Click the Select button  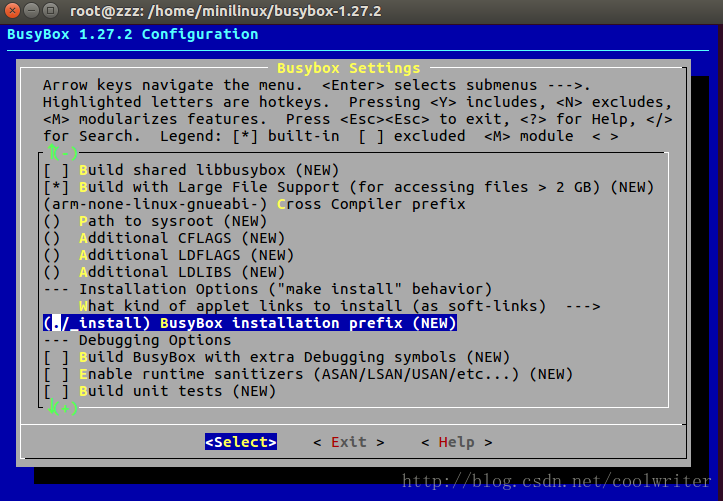pos(241,442)
